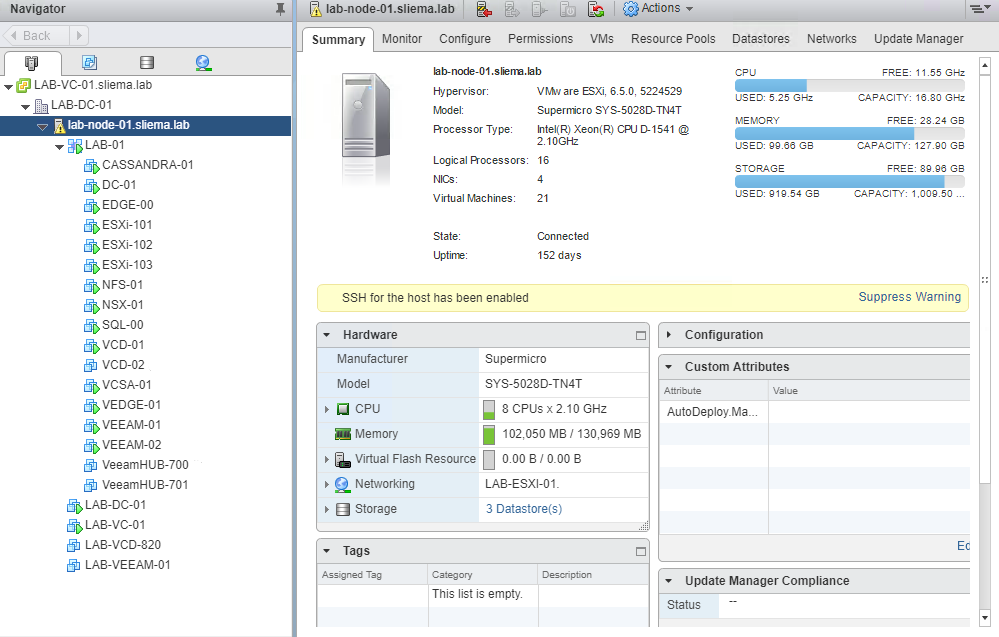Viewport: 999px width, 637px height.
Task: Expand the Configuration panel
Action: pos(669,334)
